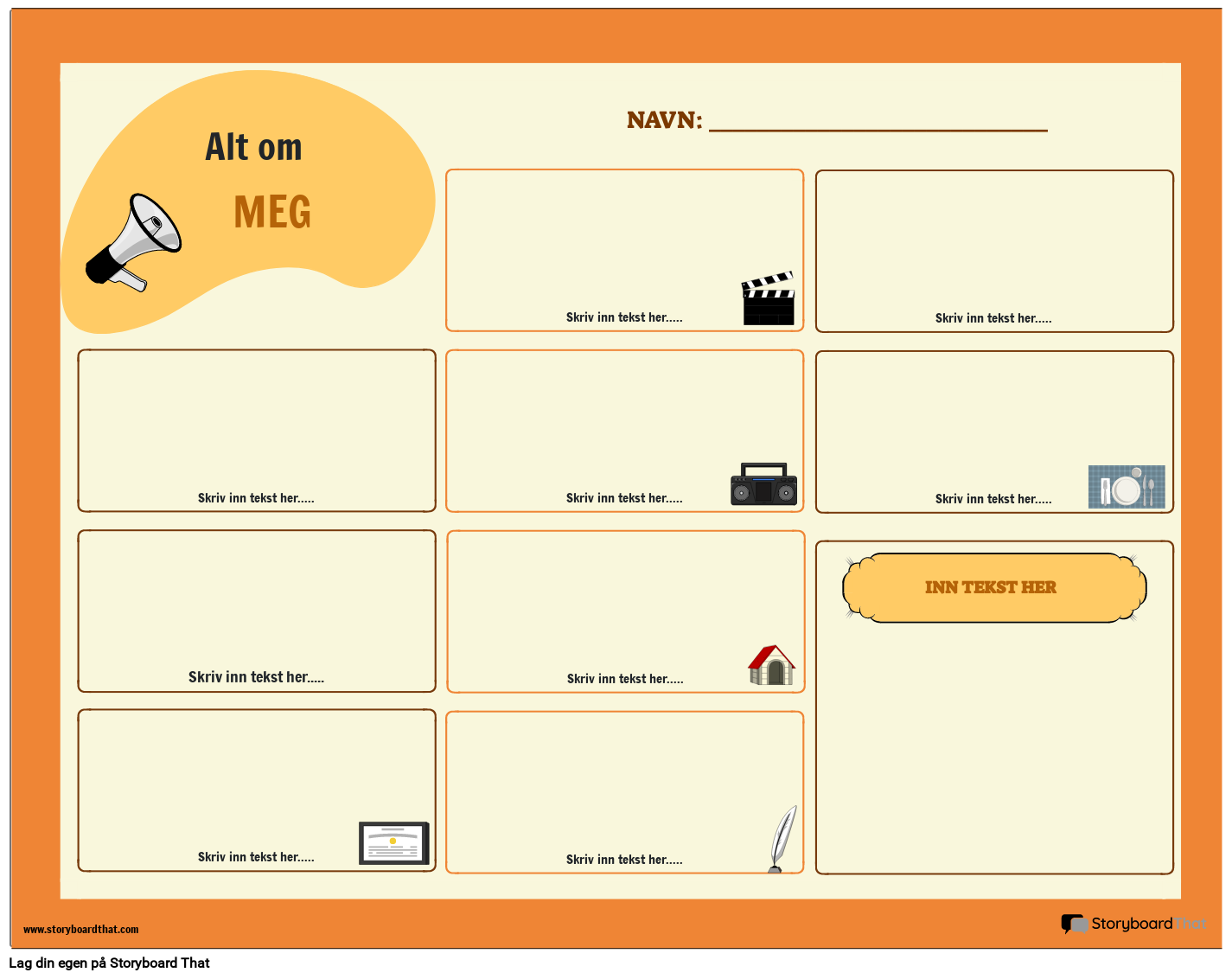Screen dimensions: 1232x979
Task: Click the placeholder next to the quill pen
Action: (x=624, y=859)
